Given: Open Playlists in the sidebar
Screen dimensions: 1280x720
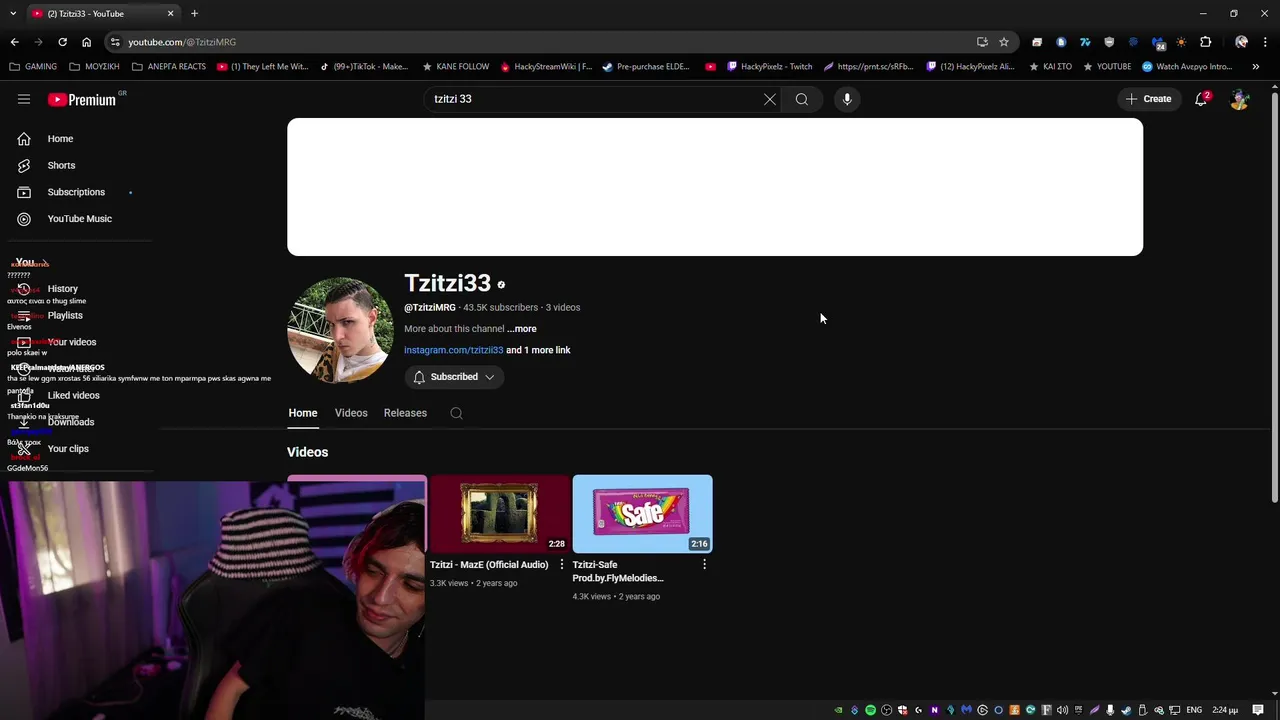Looking at the screenshot, I should tap(65, 316).
